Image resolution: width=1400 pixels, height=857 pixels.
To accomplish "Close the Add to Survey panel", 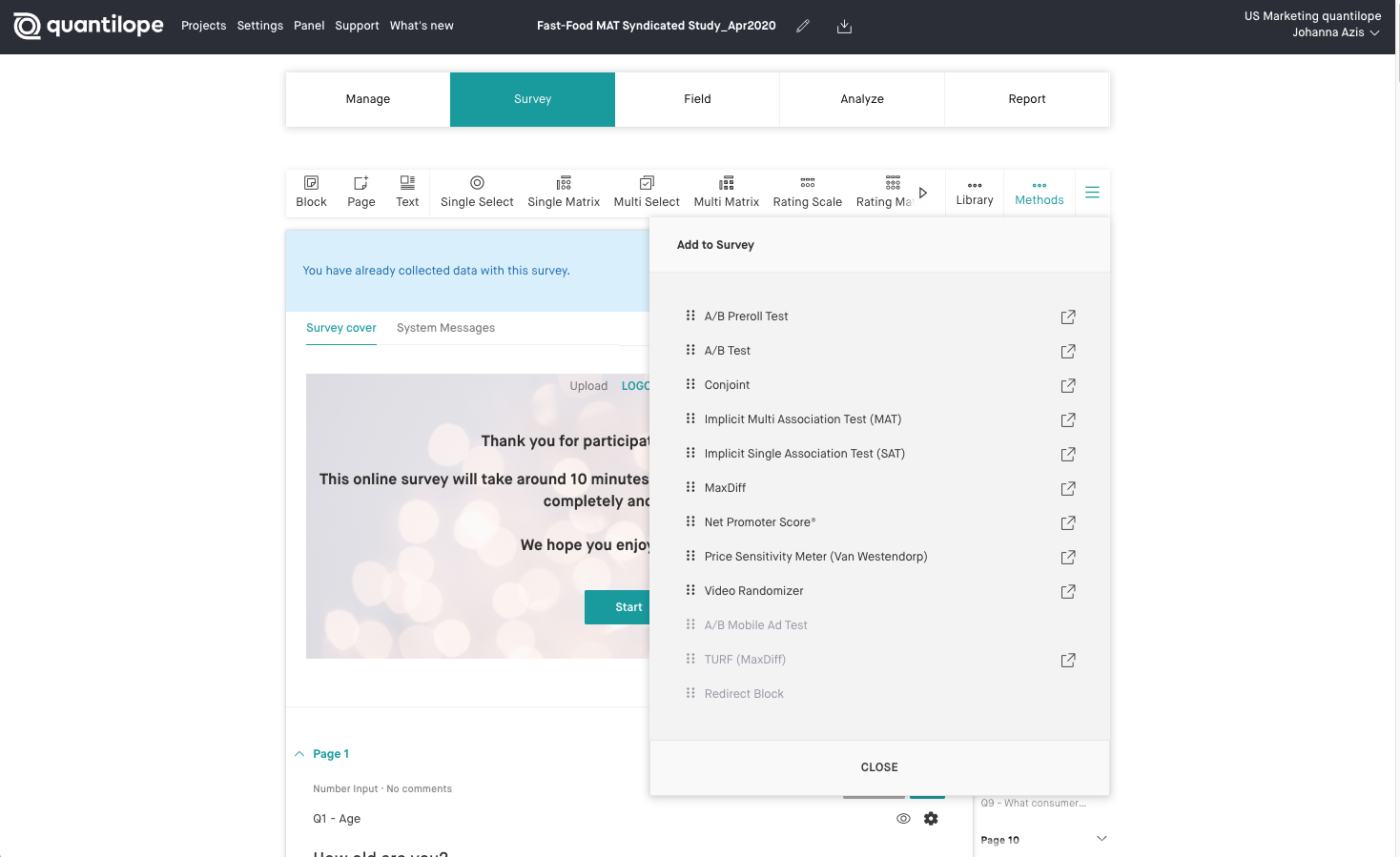I will point(878,766).
